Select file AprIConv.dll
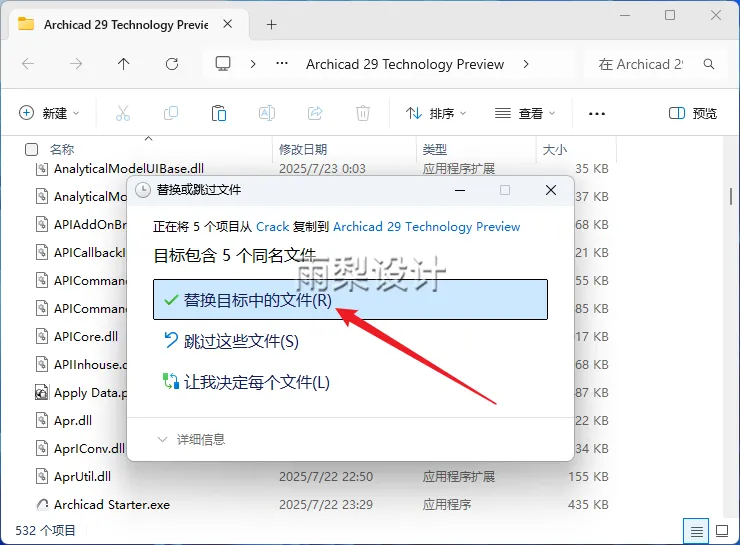Screen dimensions: 740x545 [x=89, y=448]
